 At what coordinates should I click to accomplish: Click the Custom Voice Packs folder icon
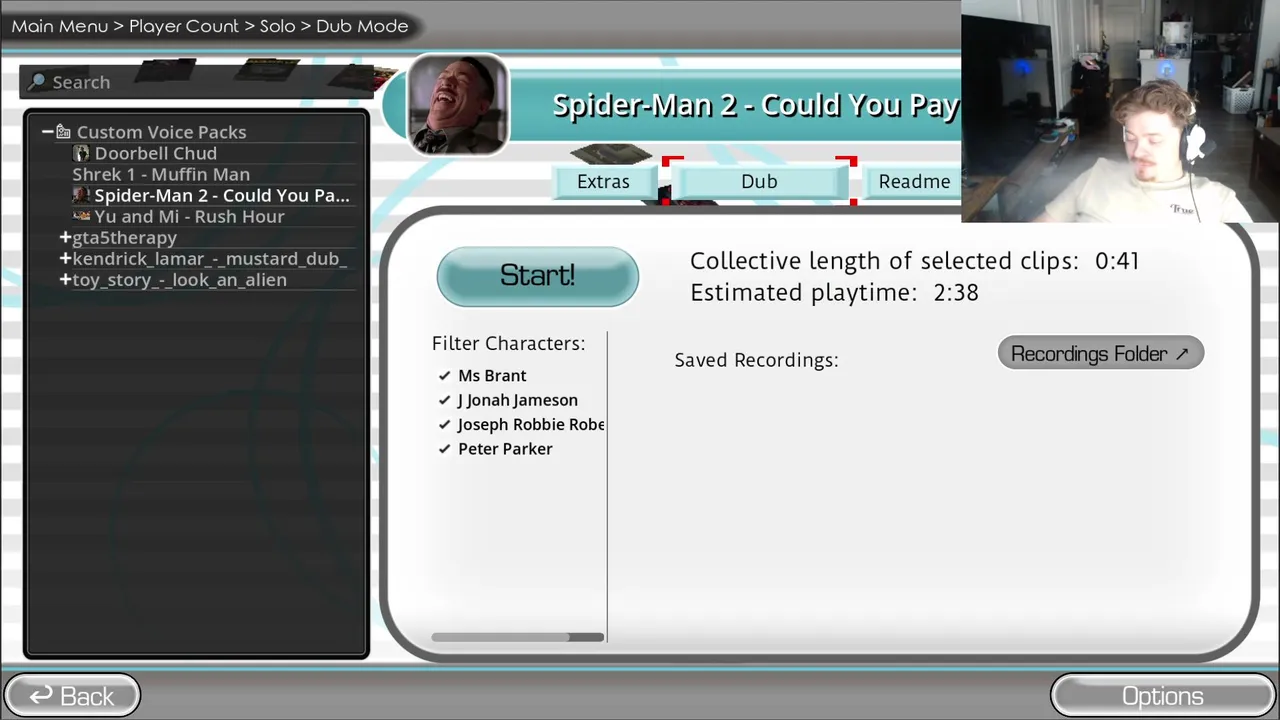coord(63,132)
